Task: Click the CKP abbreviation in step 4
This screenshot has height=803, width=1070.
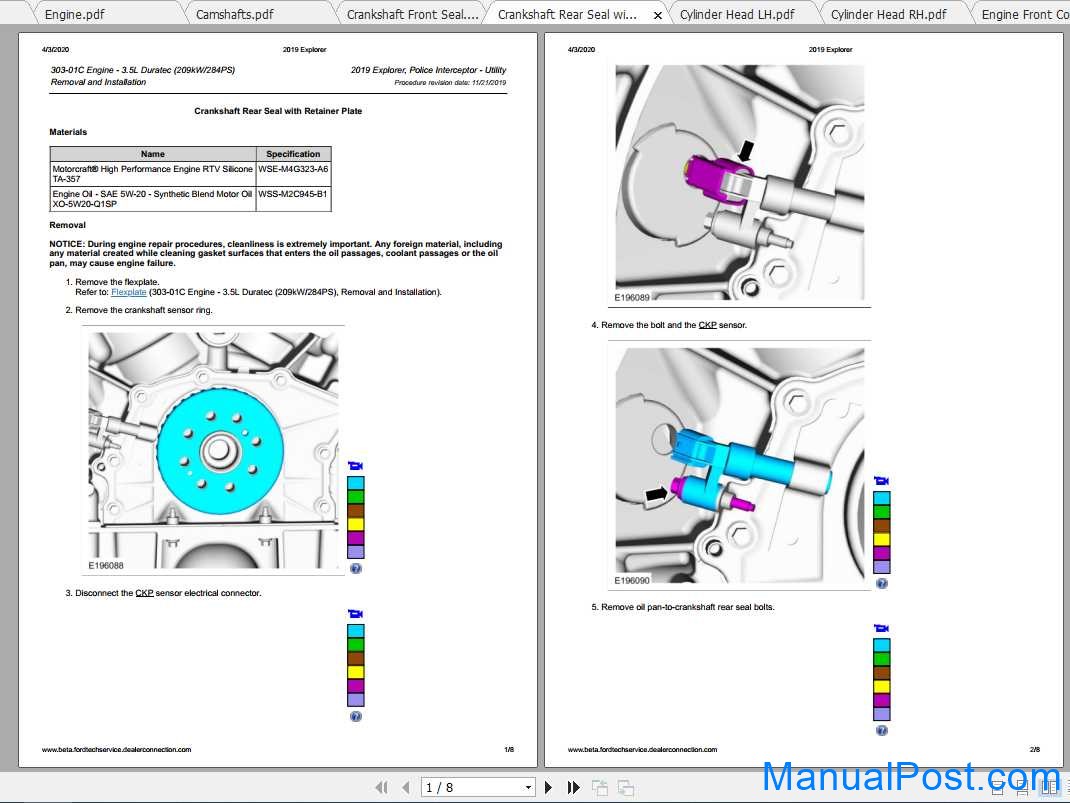Action: point(707,325)
